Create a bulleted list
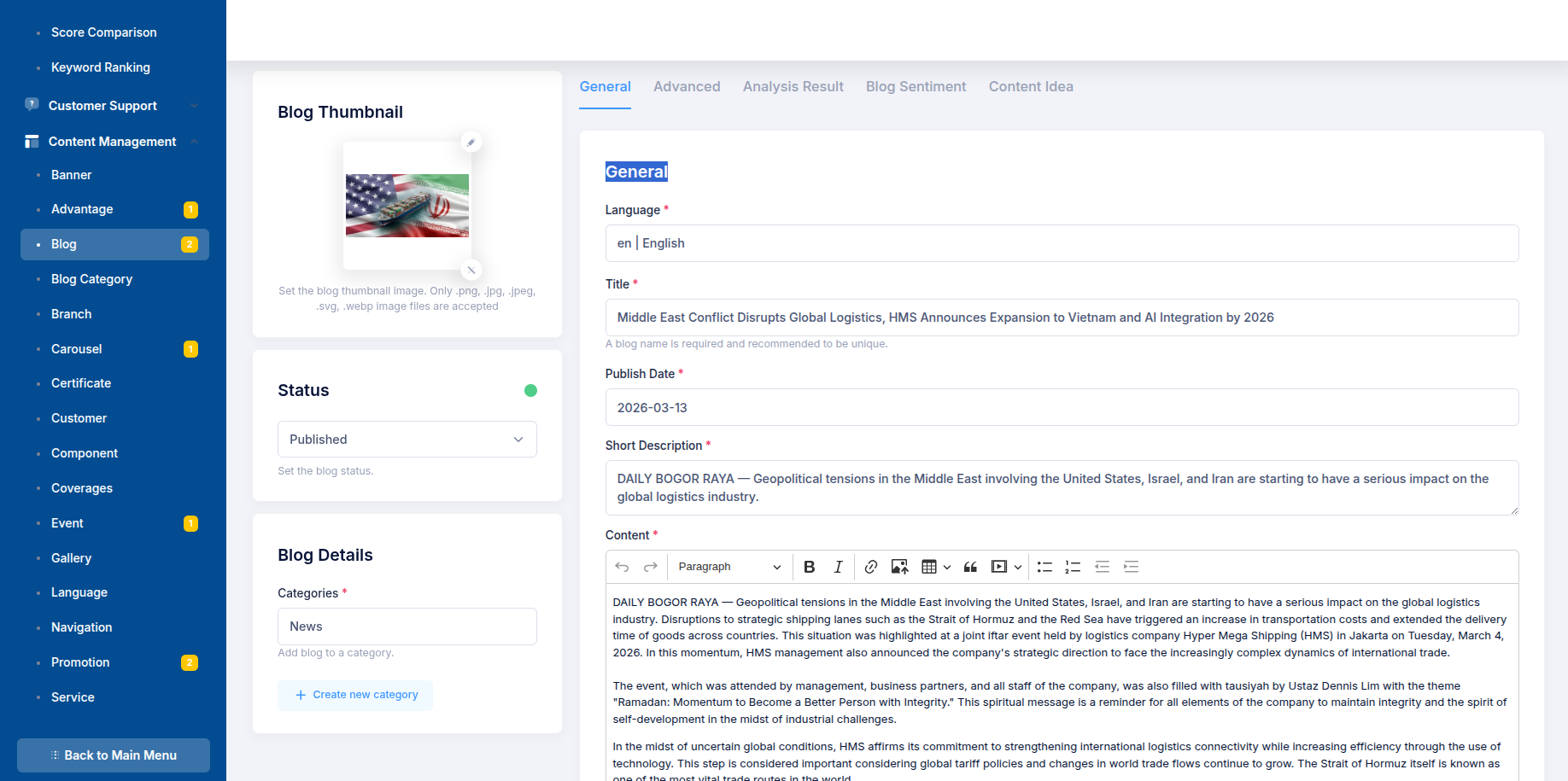Image resolution: width=1568 pixels, height=781 pixels. coord(1044,567)
